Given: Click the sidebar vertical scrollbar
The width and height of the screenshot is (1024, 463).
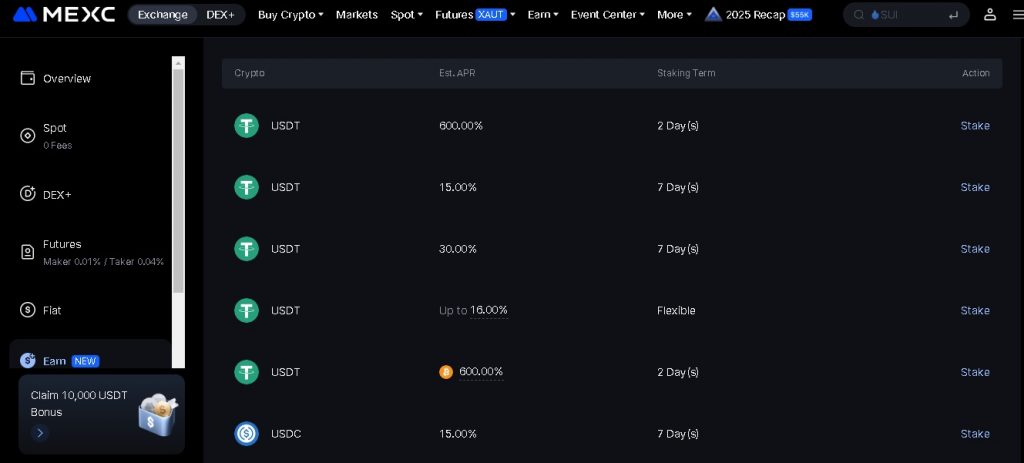Looking at the screenshot, I should coord(179,180).
